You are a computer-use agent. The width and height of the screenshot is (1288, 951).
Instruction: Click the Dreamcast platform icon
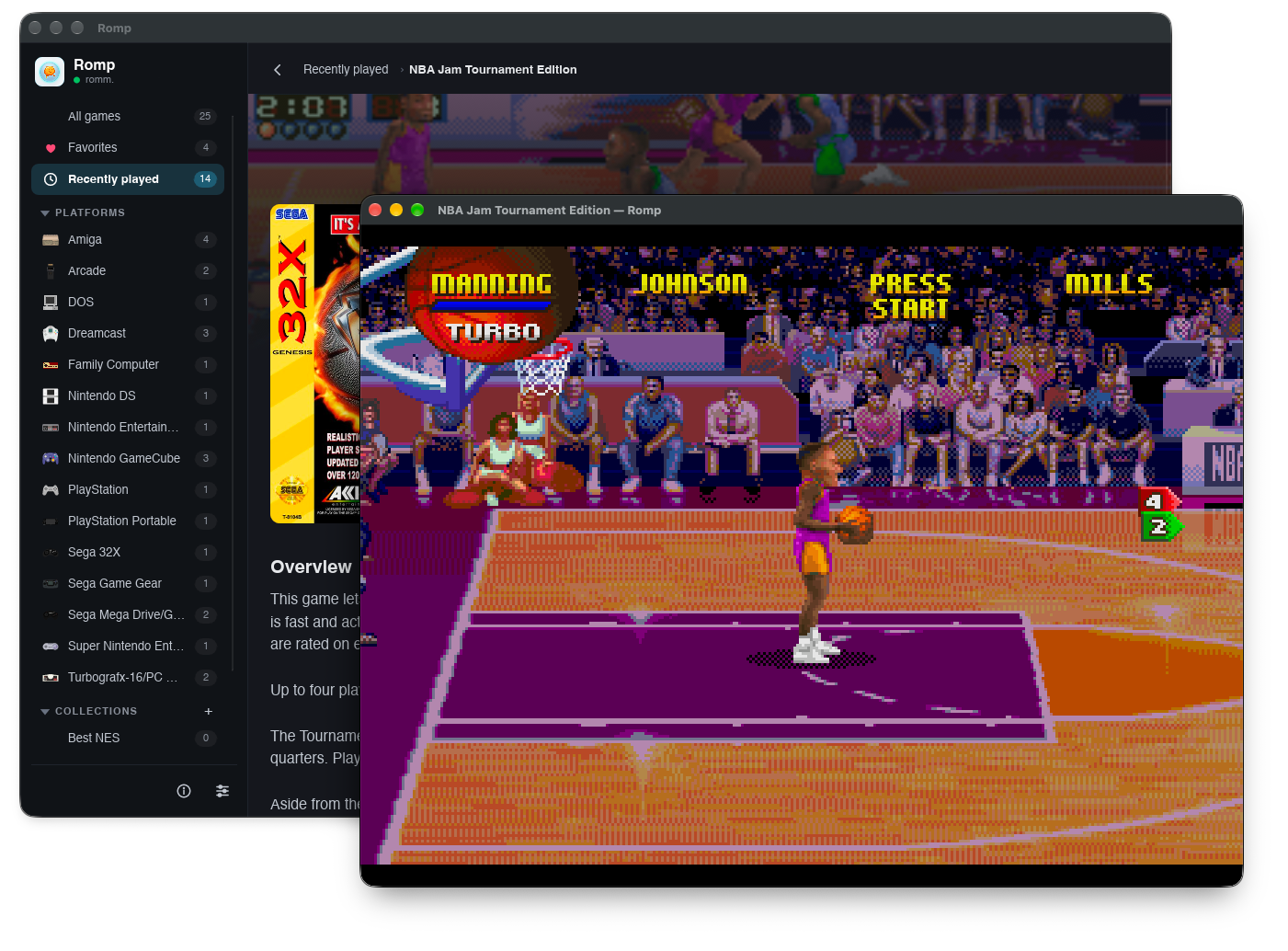point(51,334)
